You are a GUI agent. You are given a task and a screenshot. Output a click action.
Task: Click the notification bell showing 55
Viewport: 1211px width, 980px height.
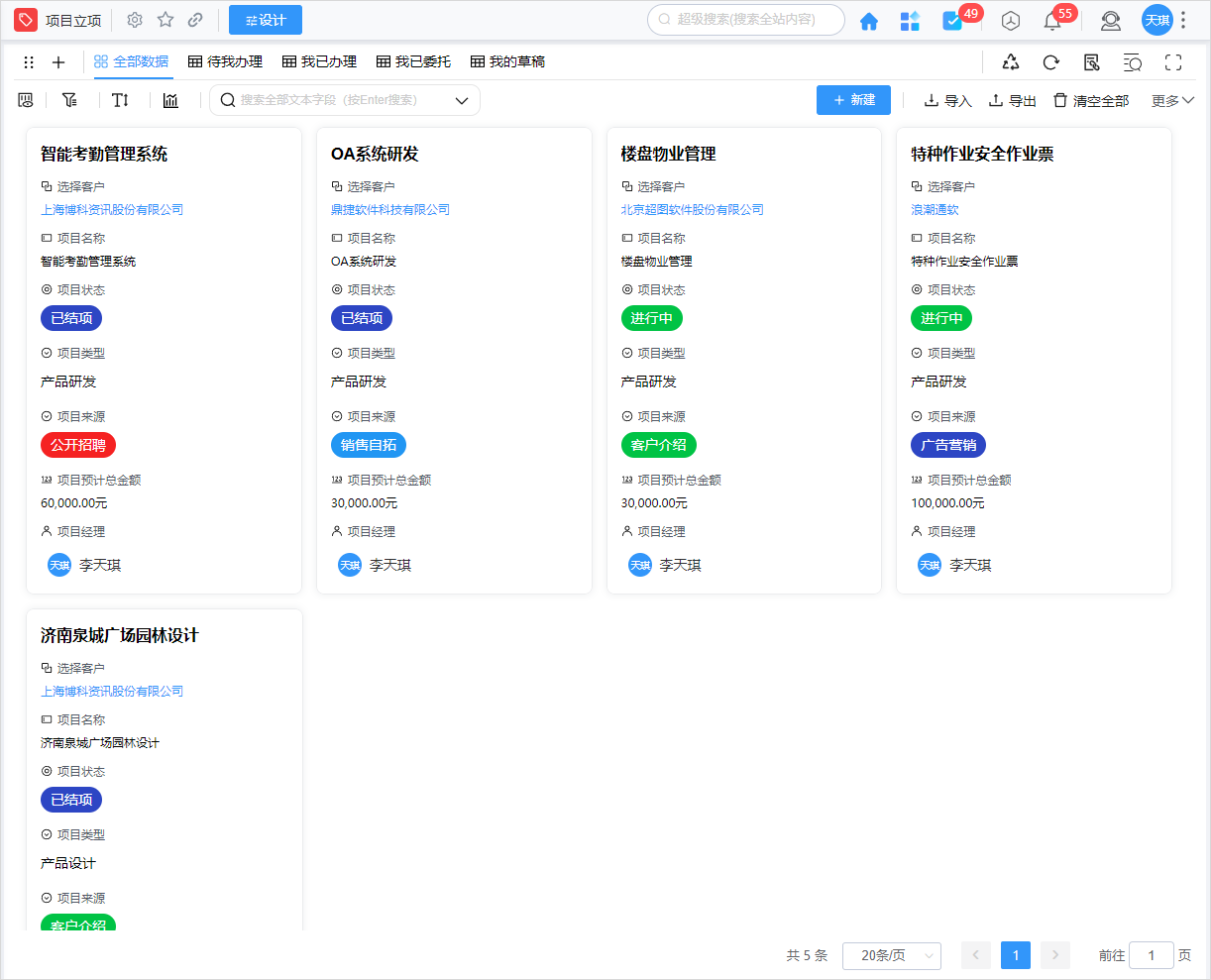1051,20
